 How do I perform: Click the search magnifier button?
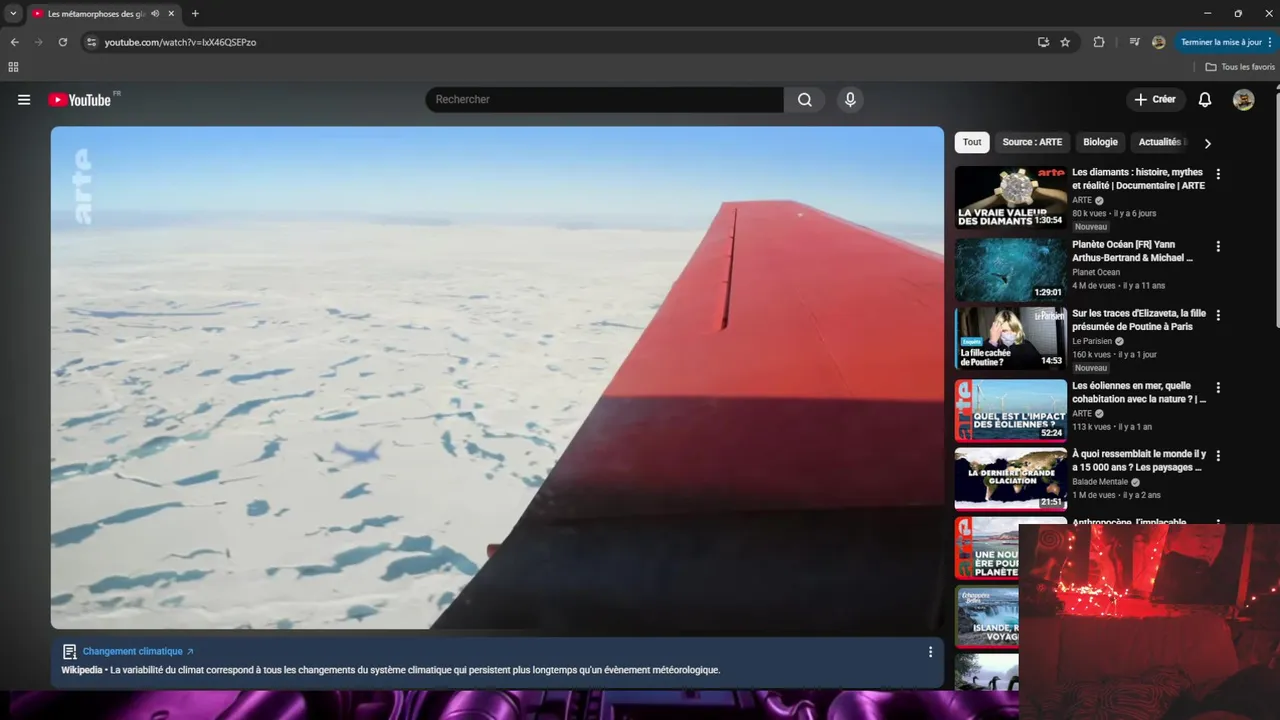tap(805, 99)
